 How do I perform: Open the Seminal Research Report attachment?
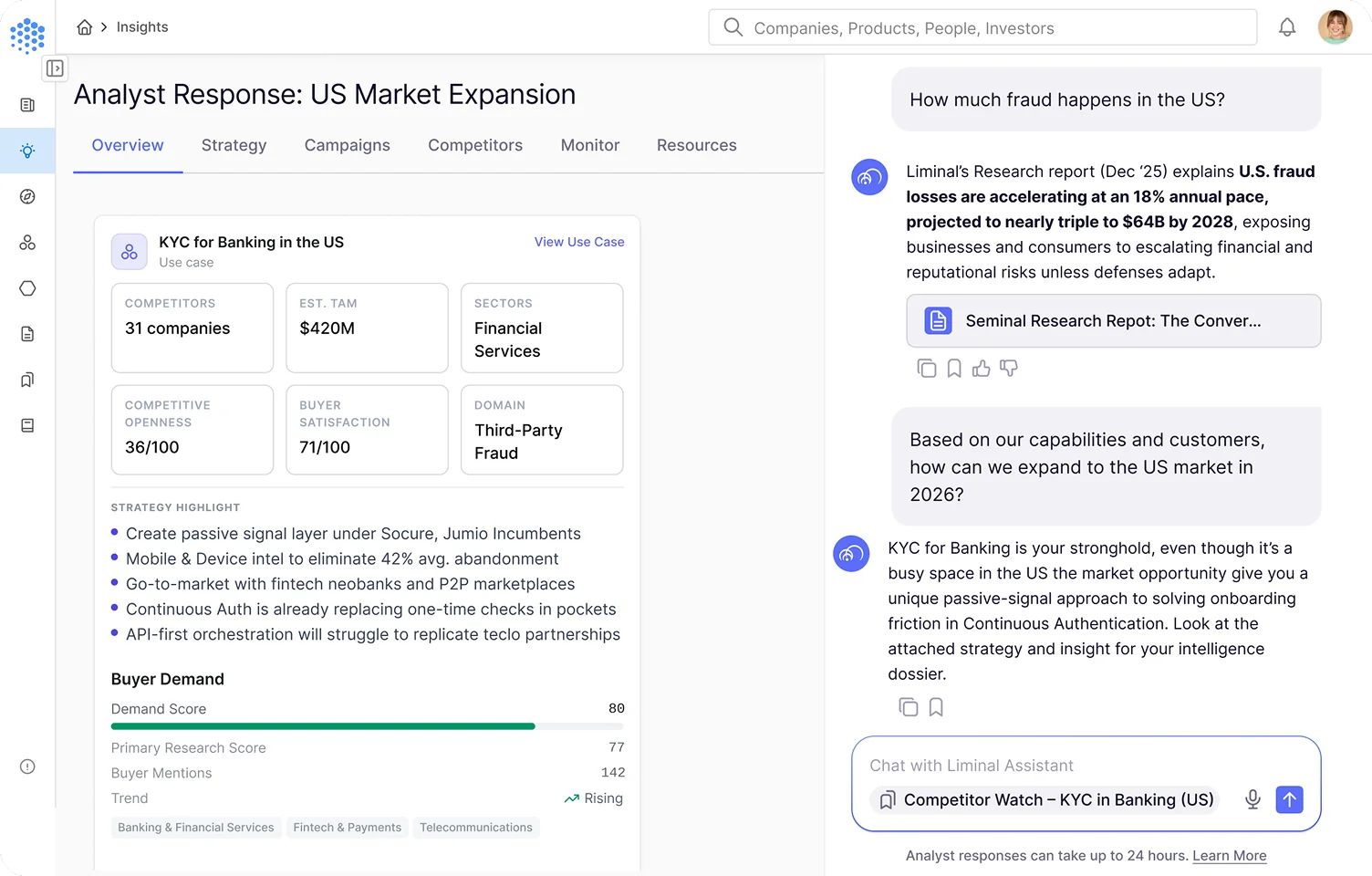tap(1113, 321)
